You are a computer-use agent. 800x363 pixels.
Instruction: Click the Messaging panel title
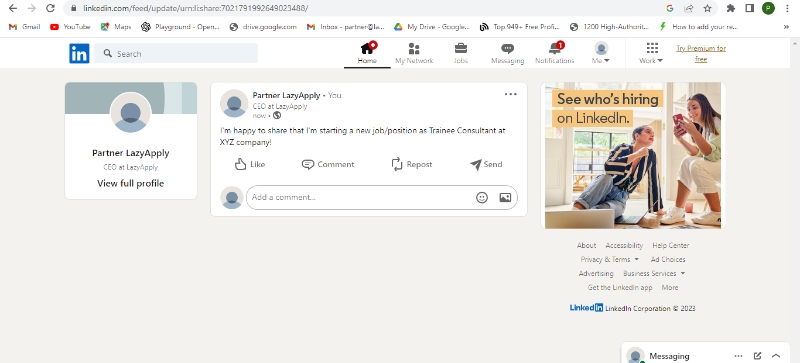coord(669,356)
